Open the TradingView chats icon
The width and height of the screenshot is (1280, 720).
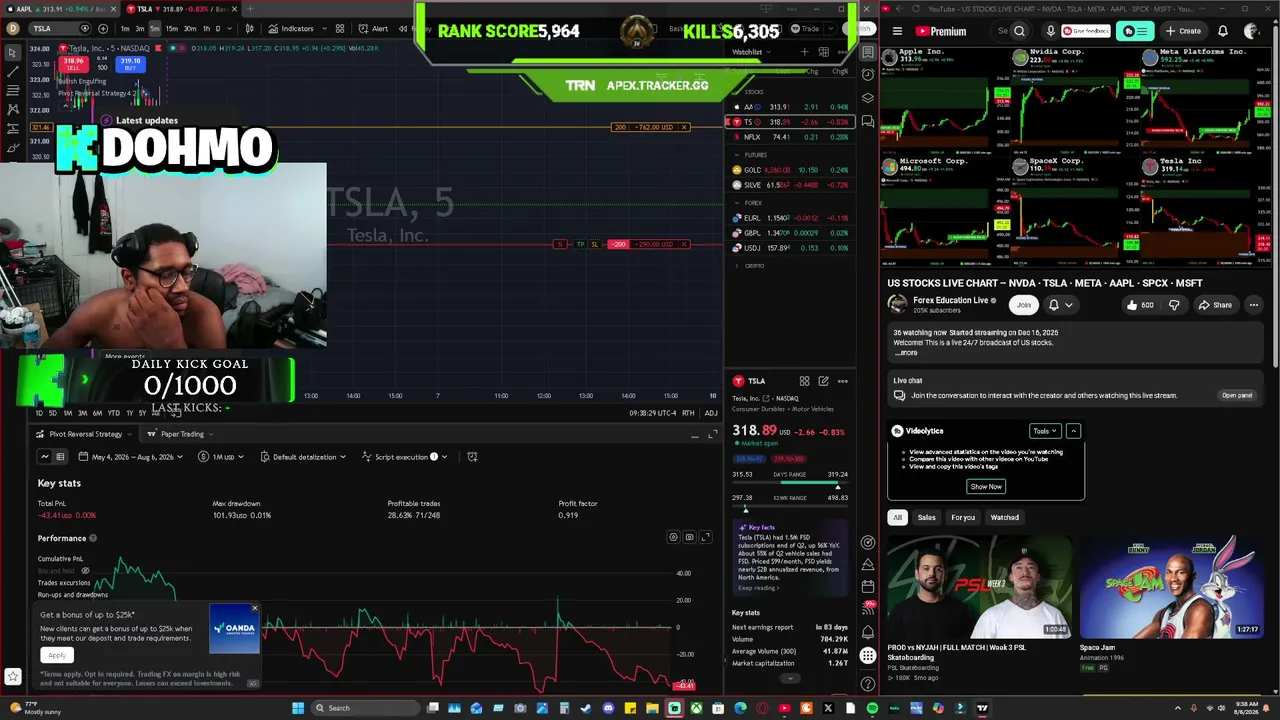coord(868,121)
